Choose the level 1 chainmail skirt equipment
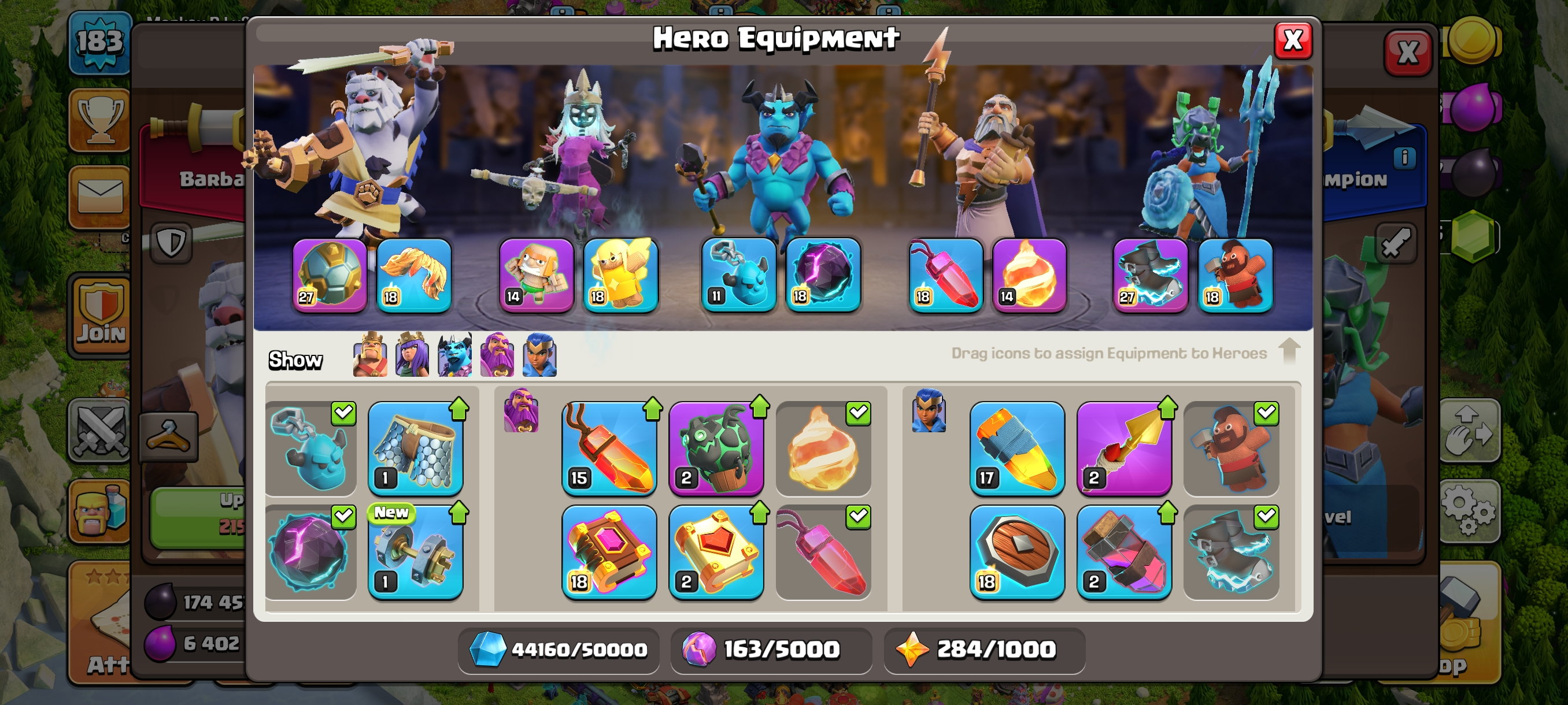 pos(416,449)
